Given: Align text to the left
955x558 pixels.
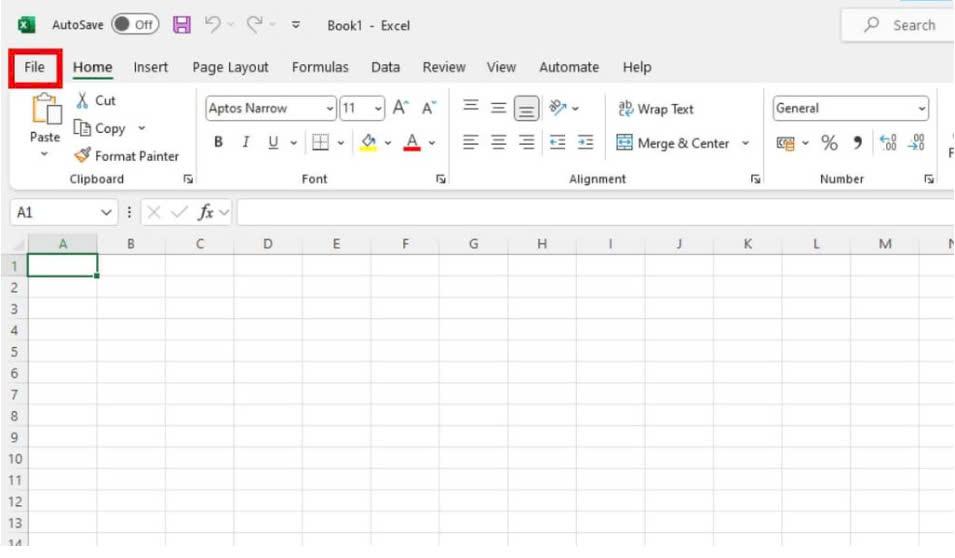Looking at the screenshot, I should 470,143.
